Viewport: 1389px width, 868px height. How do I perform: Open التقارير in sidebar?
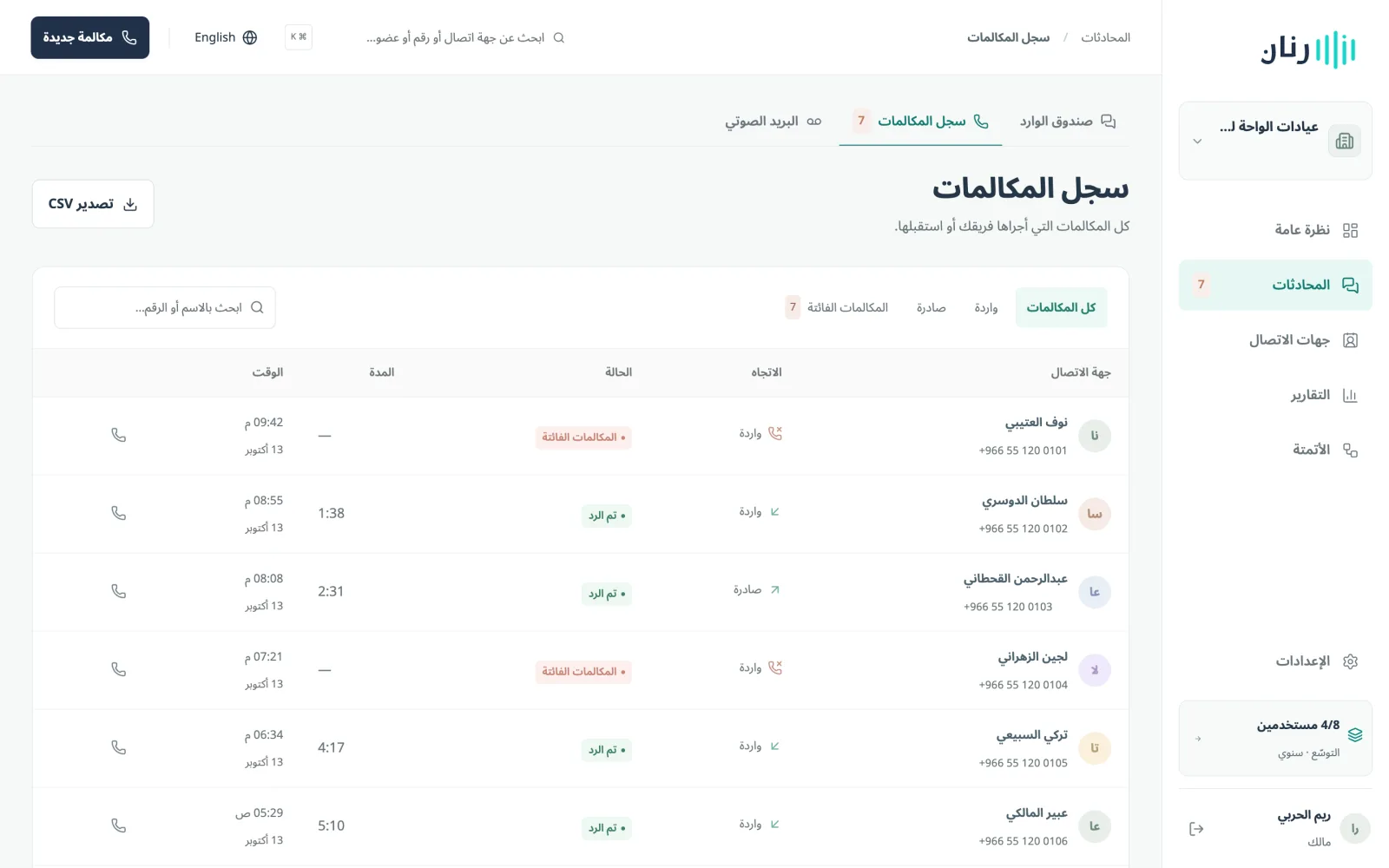coord(1275,395)
